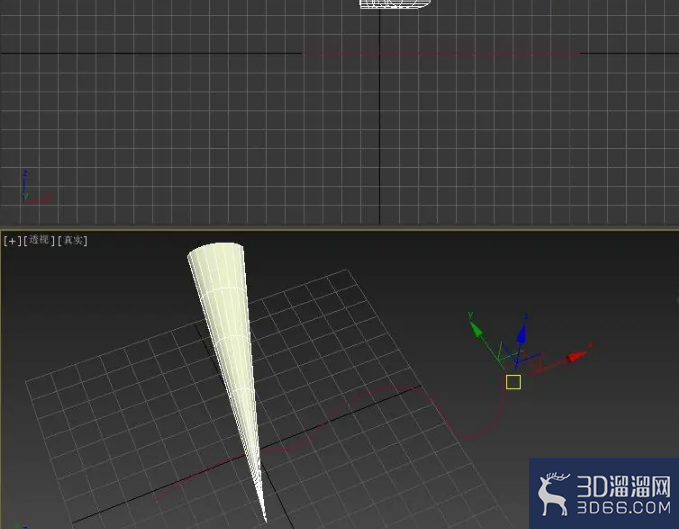
Task: Click the yellow square vertex handle on spline
Action: (513, 382)
